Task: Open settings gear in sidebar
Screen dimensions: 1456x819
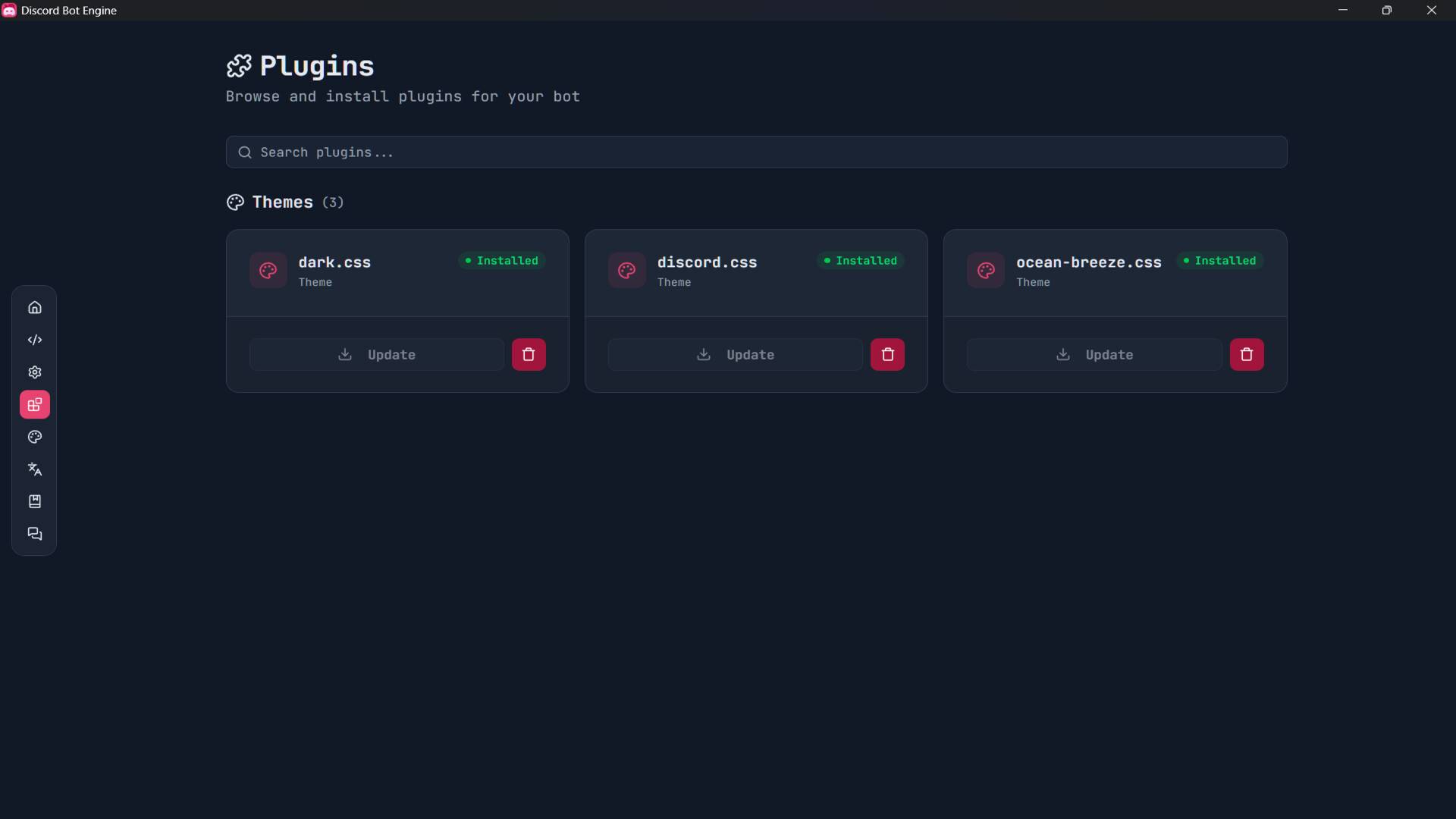Action: (x=35, y=372)
